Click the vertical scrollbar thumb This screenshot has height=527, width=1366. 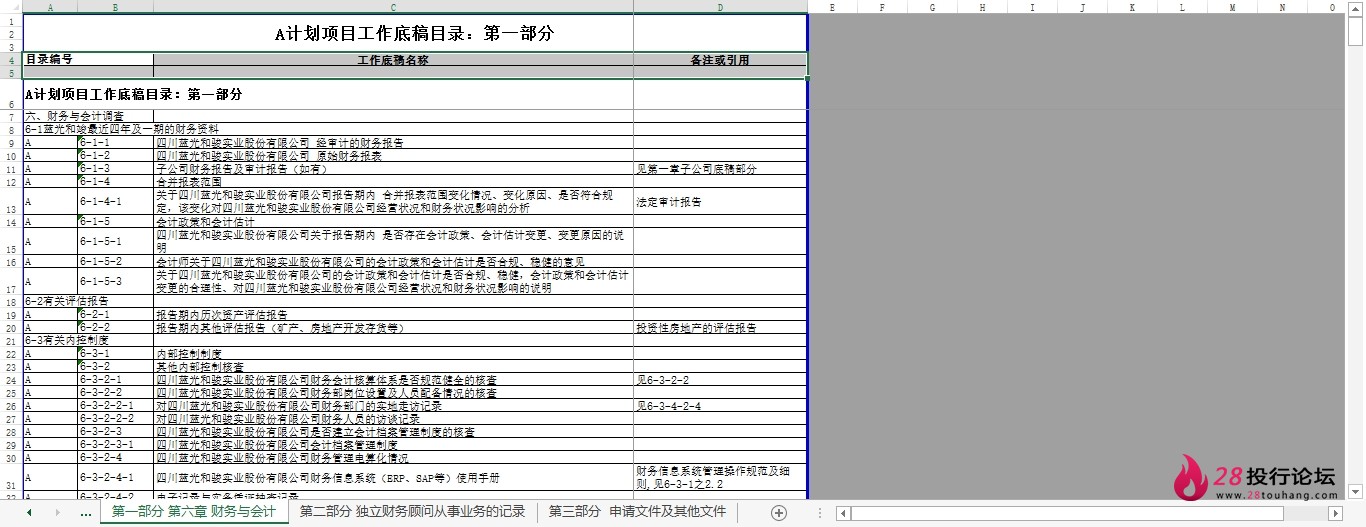(x=1355, y=32)
